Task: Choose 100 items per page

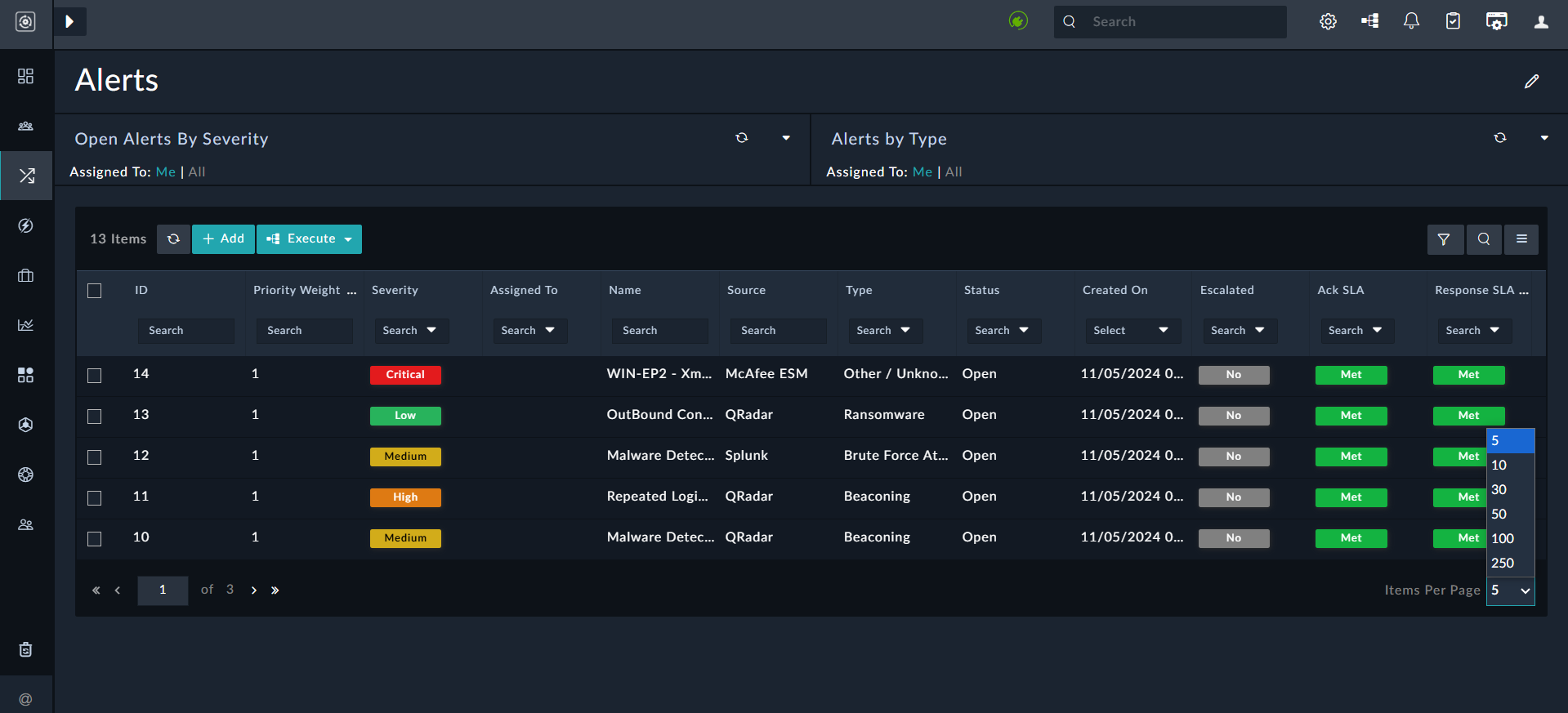Action: click(1510, 539)
